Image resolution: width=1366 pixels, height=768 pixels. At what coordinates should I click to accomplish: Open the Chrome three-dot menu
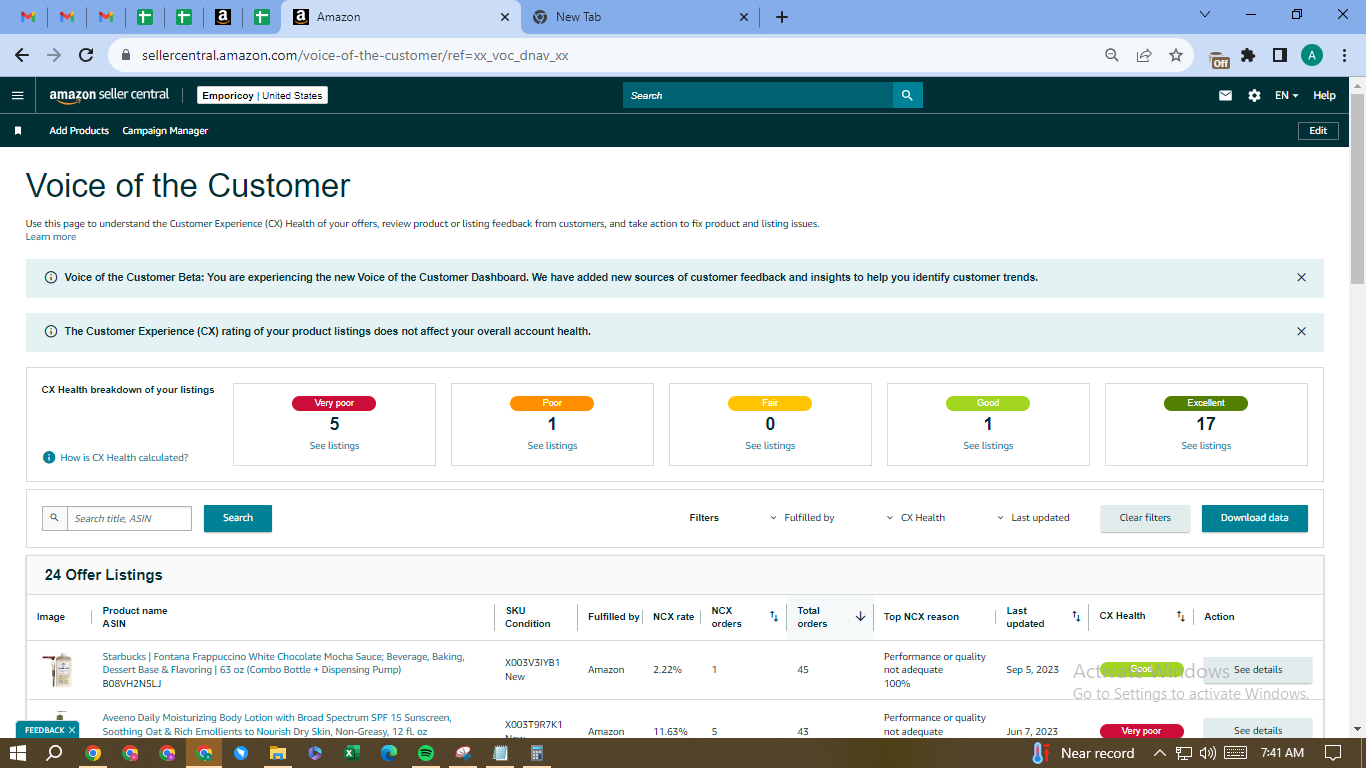(x=1343, y=55)
